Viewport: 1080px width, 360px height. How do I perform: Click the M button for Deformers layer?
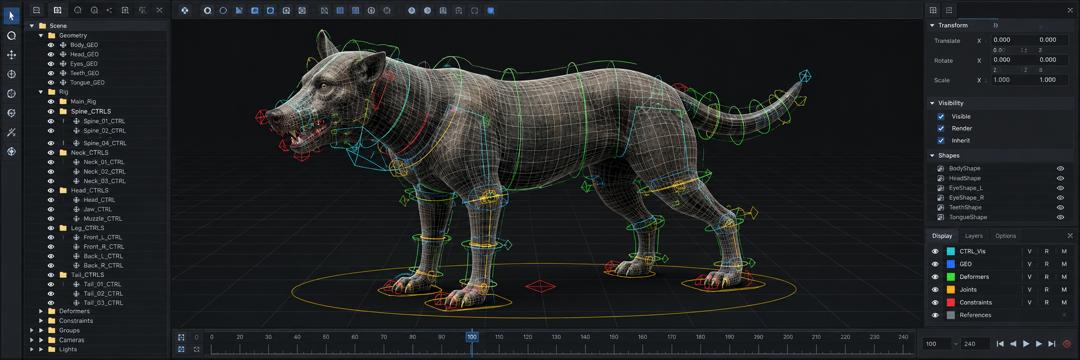tap(1064, 277)
